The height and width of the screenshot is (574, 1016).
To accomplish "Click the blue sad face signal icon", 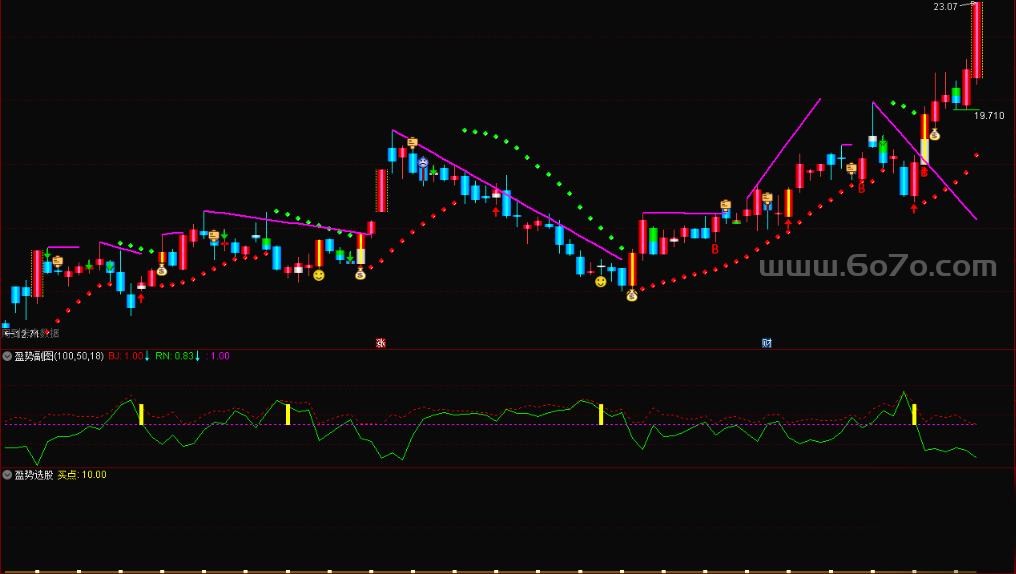I will [x=423, y=162].
